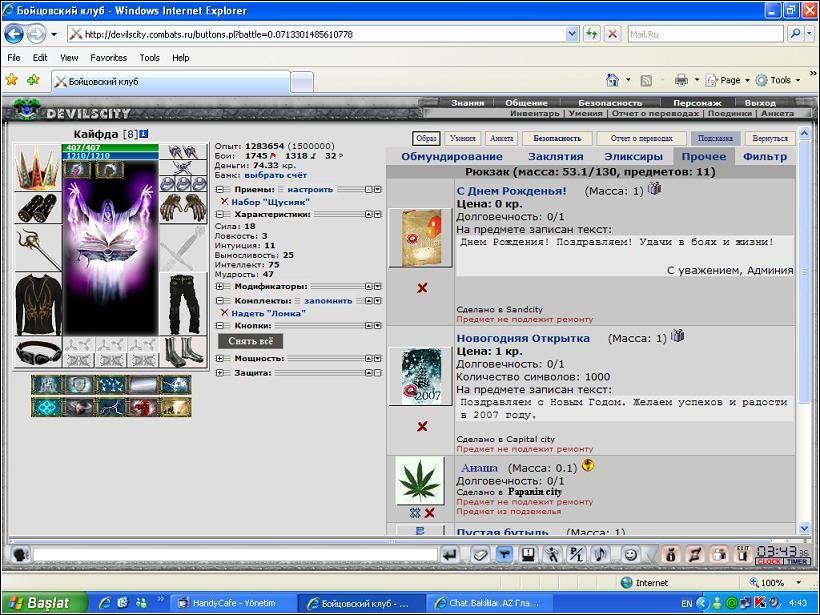Open the Обмундирование inventory tab
This screenshot has height=615, width=820.
452,156
